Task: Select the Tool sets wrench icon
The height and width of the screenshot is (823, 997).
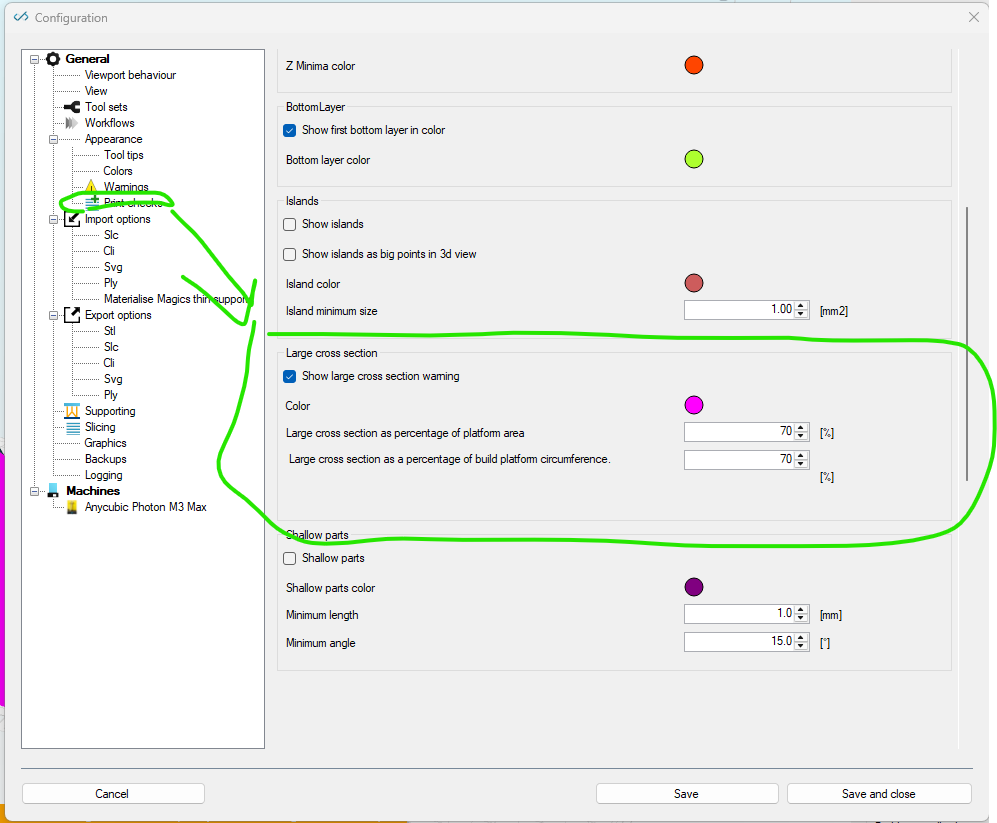Action: pyautogui.click(x=71, y=107)
